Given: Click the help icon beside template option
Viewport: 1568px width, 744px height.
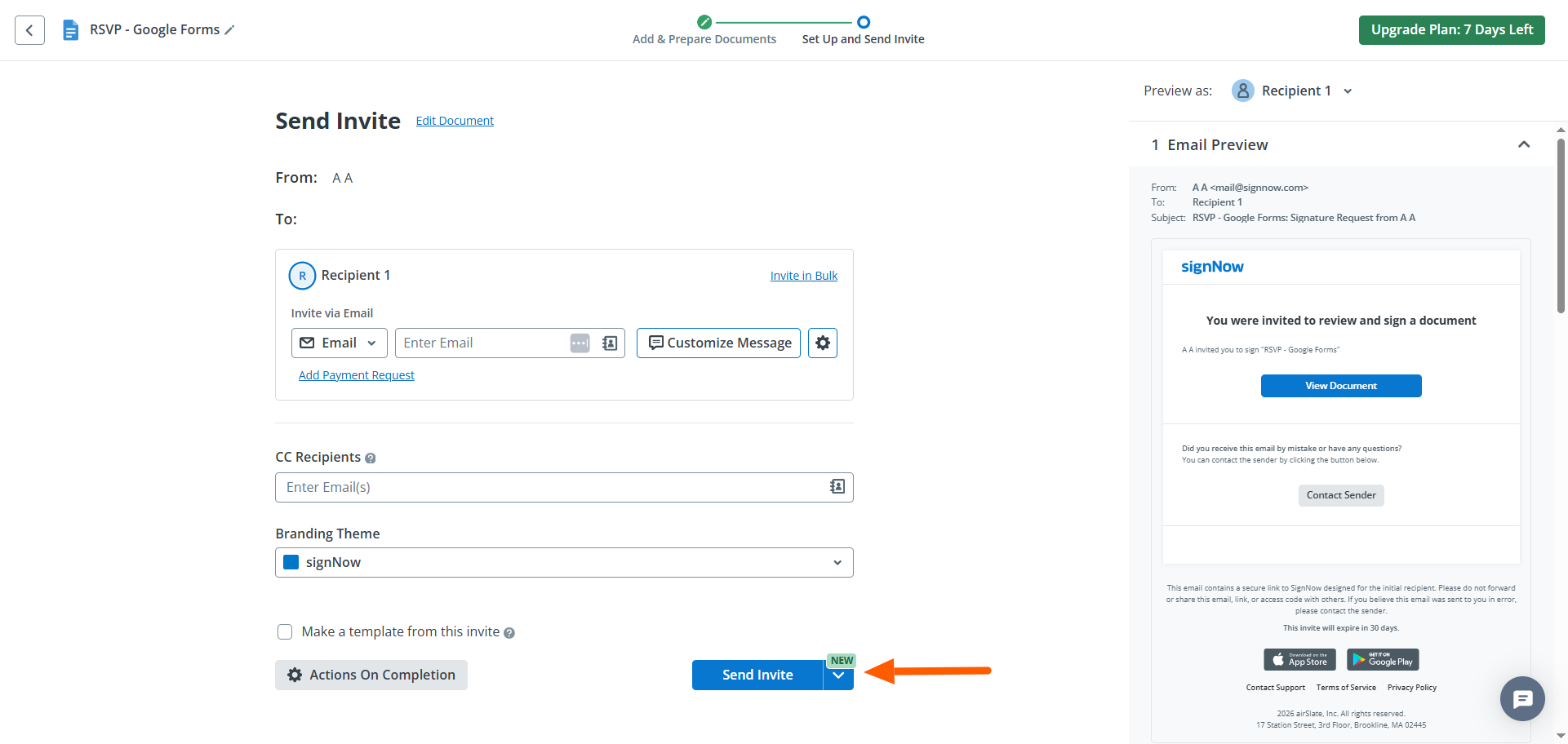Looking at the screenshot, I should click(509, 631).
